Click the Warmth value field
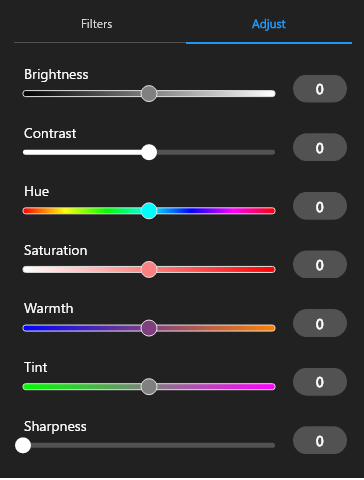 (x=320, y=324)
